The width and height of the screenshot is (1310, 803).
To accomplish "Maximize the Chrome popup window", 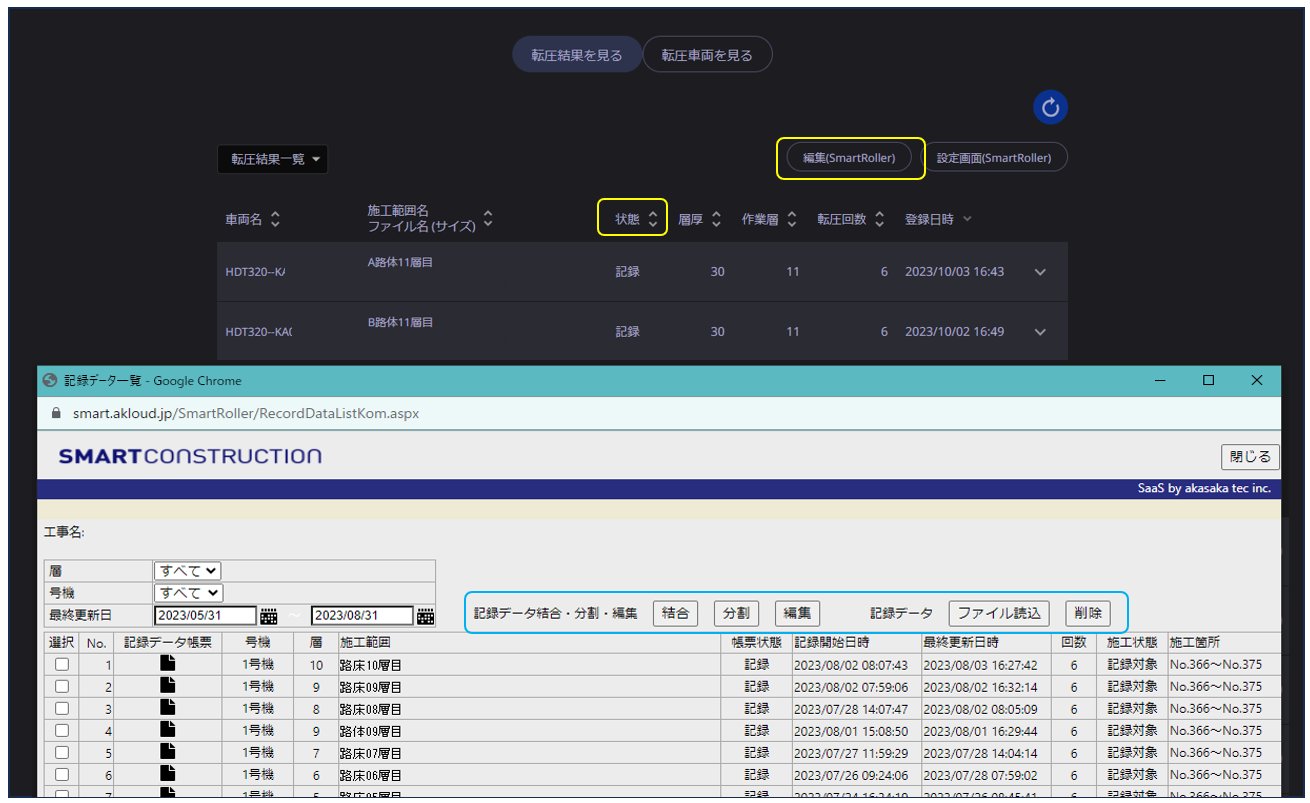I will click(x=1208, y=381).
